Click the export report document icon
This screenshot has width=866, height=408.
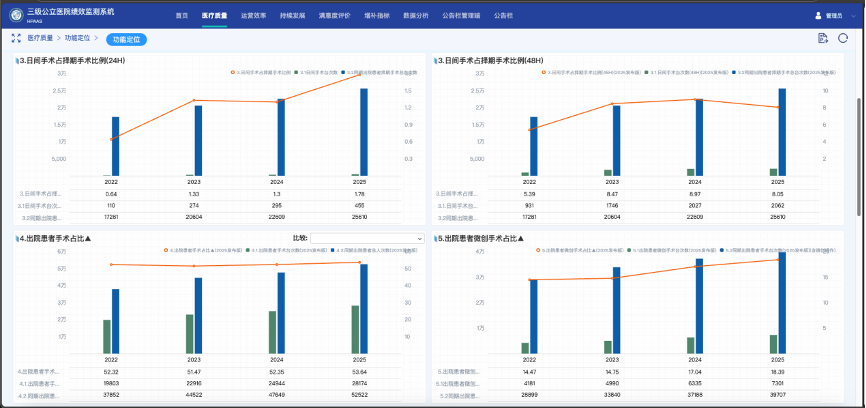coord(822,38)
